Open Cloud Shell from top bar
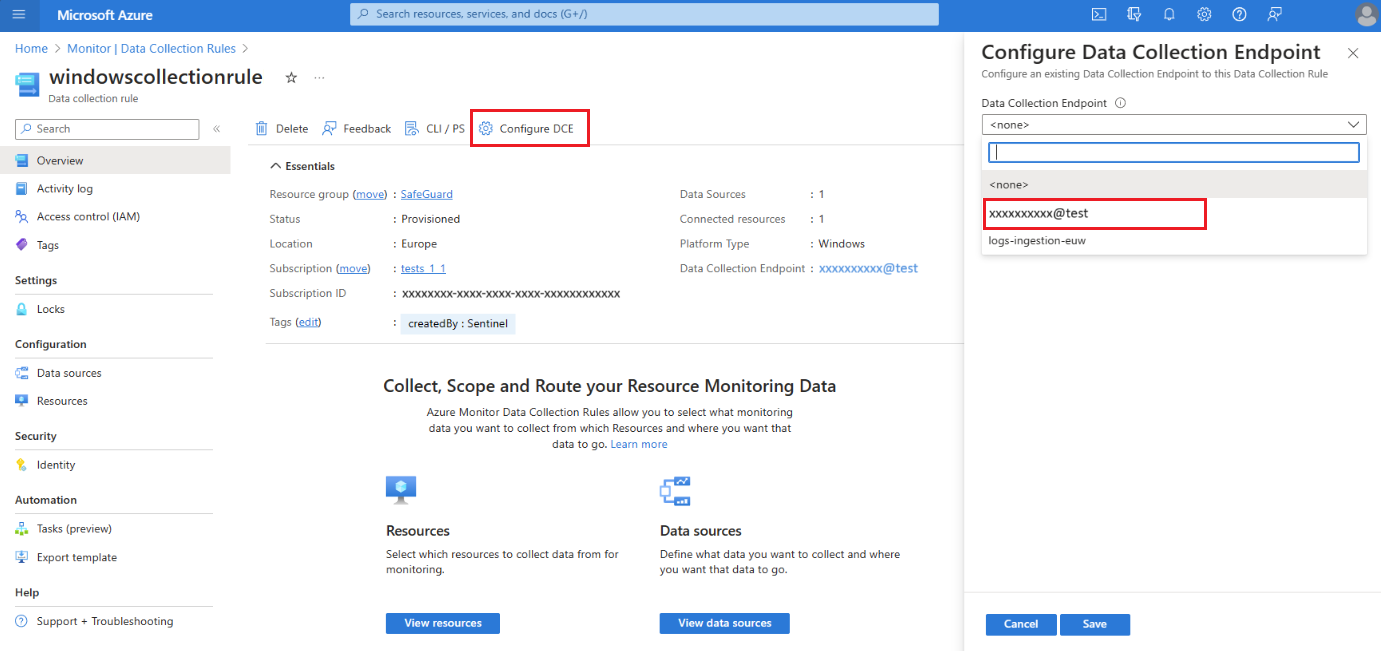The image size is (1381, 651). [1098, 14]
